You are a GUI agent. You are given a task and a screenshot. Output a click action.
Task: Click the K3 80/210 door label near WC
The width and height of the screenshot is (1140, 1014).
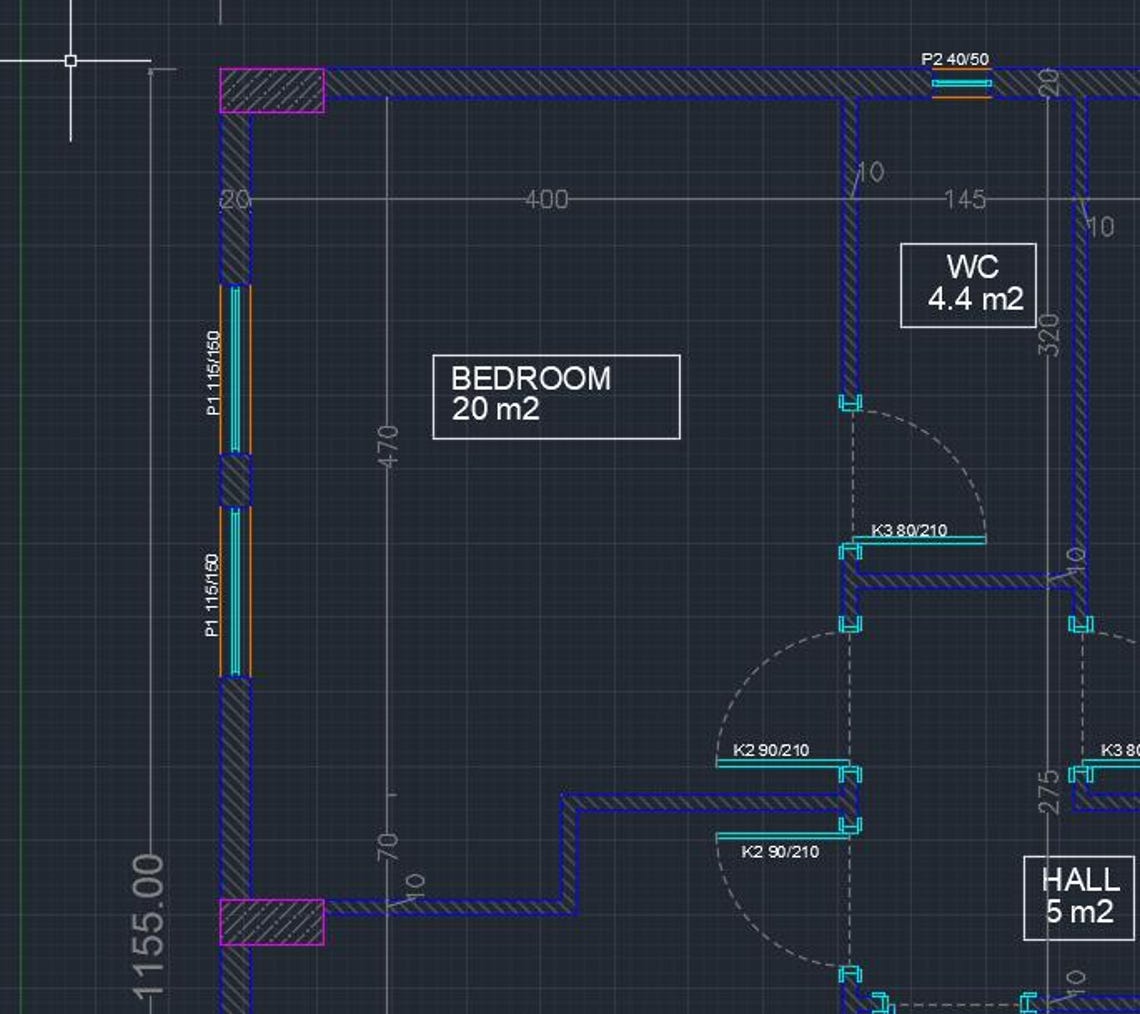click(x=908, y=528)
